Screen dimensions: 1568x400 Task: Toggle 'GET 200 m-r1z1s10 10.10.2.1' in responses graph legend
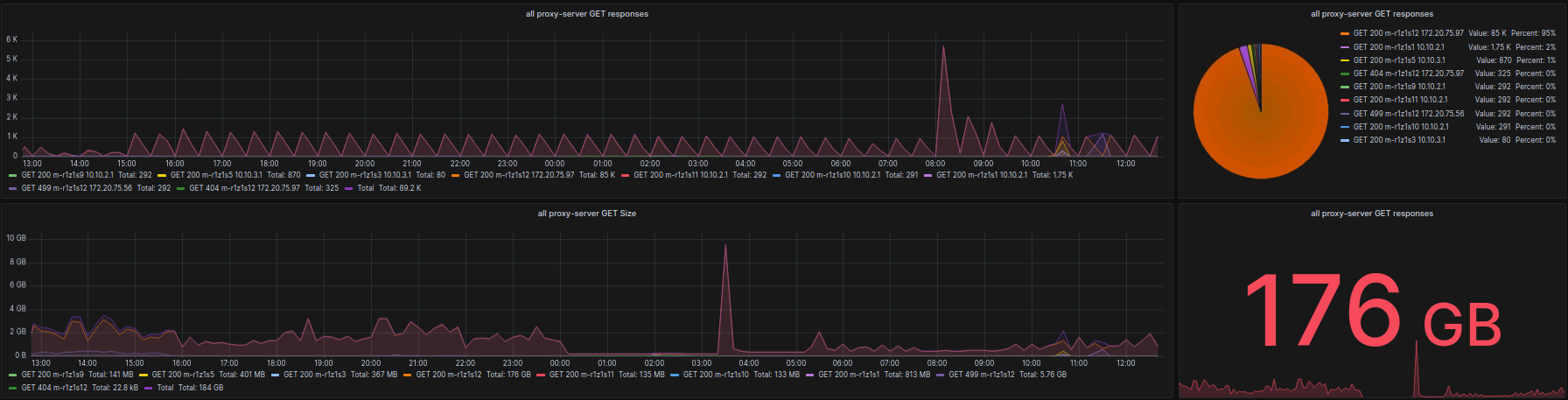point(832,175)
